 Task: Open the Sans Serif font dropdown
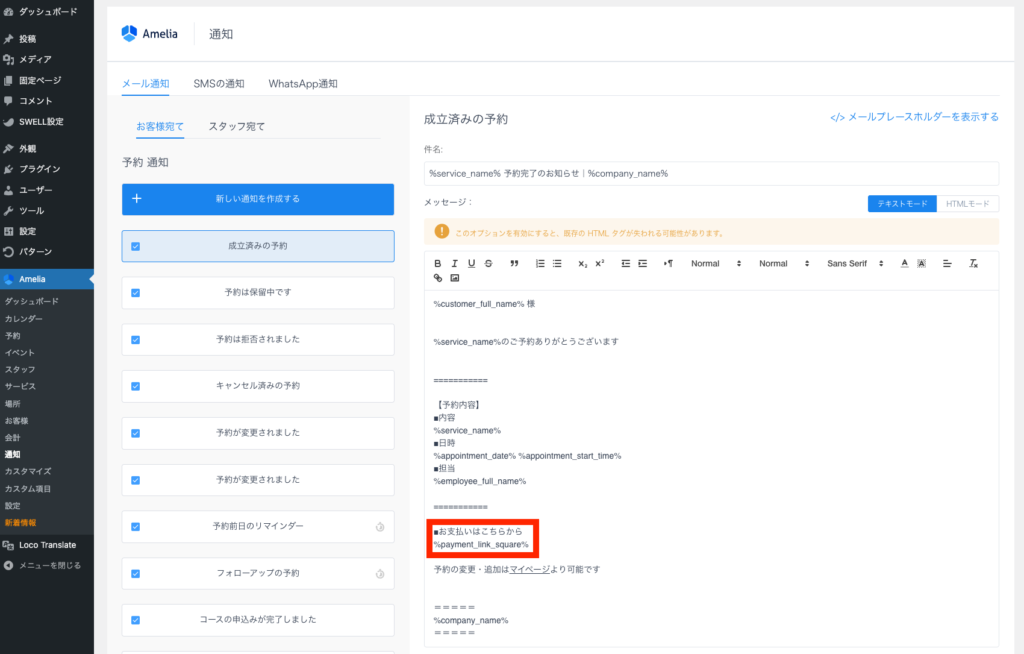853,263
